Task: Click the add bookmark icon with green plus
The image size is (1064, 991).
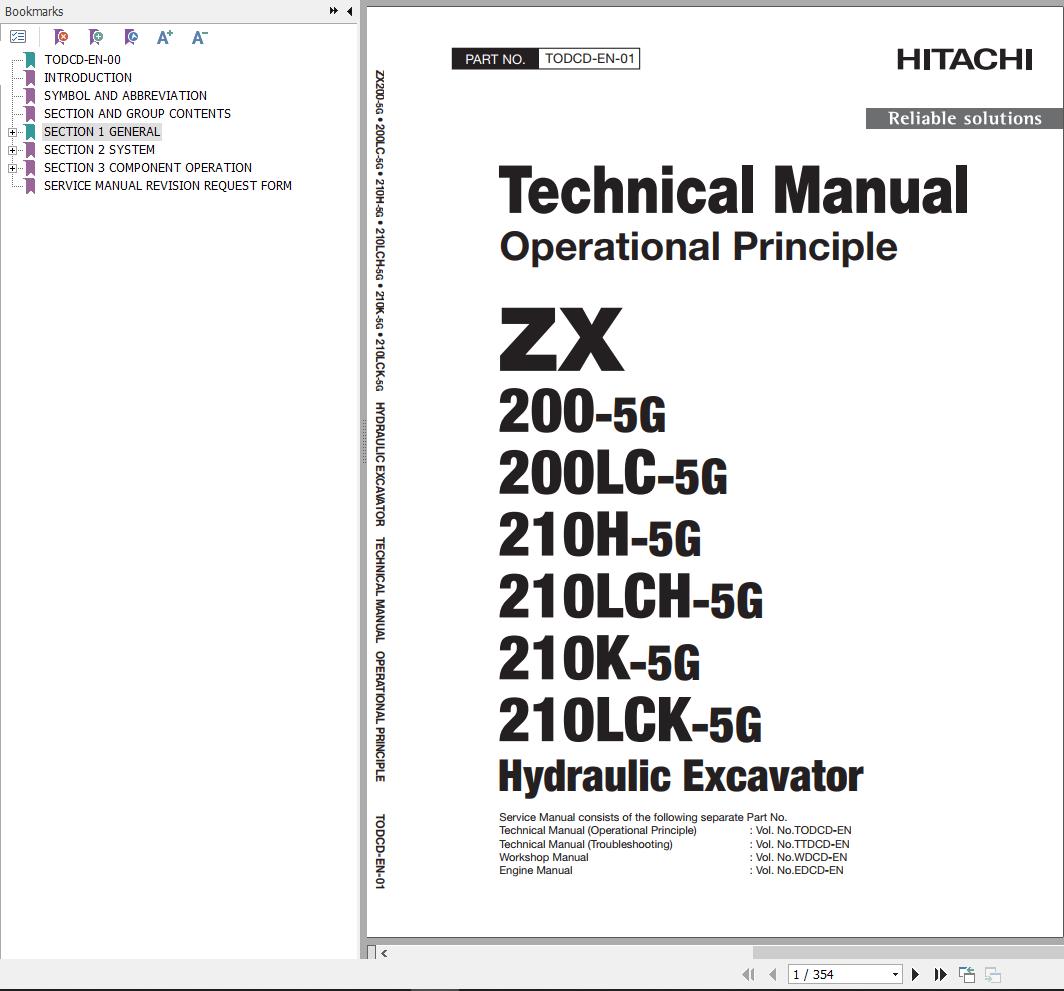Action: [x=96, y=37]
